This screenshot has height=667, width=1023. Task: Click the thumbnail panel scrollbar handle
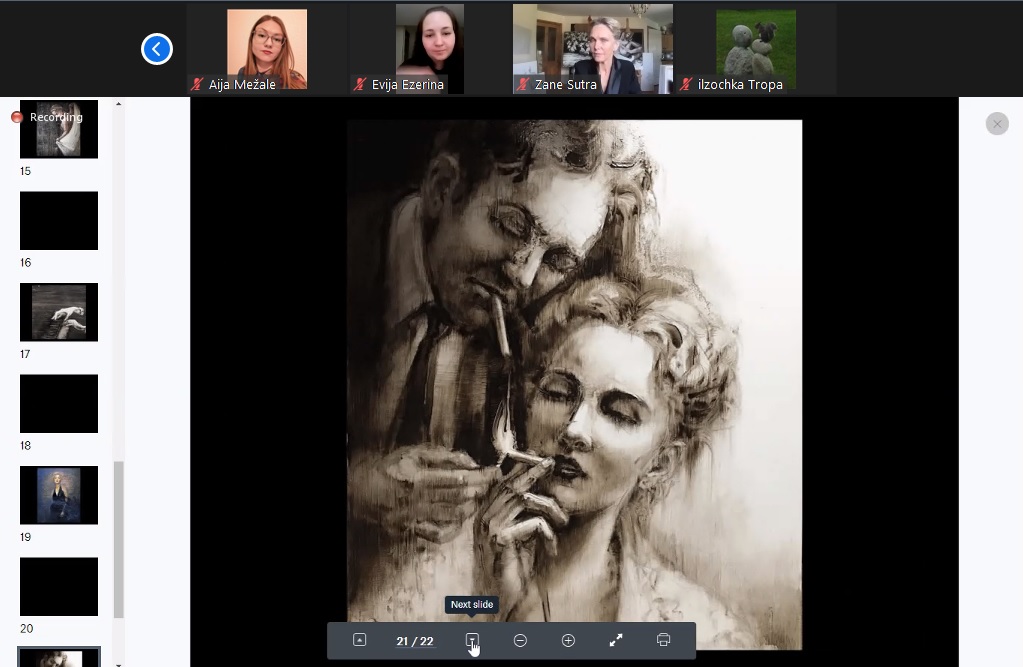pos(118,539)
